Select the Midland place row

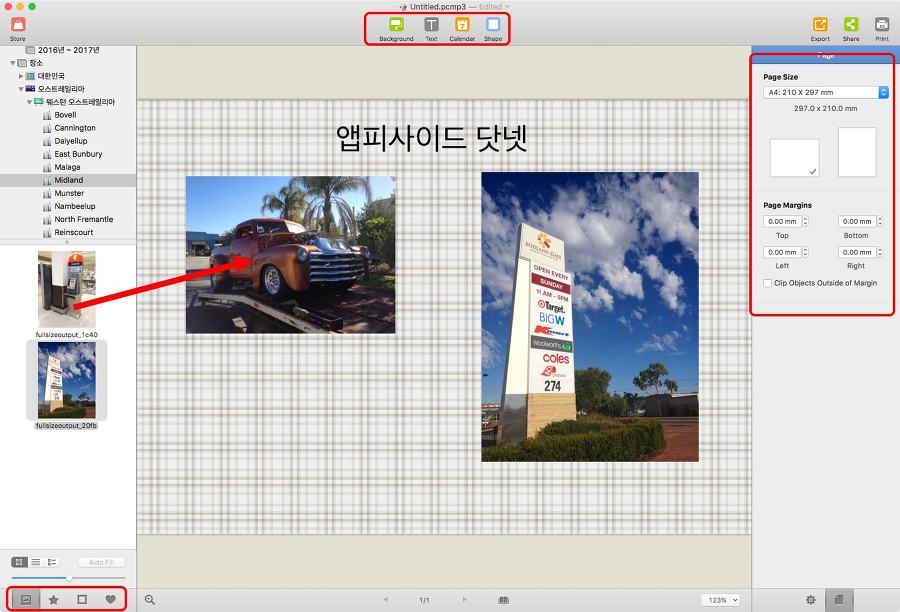coord(68,180)
